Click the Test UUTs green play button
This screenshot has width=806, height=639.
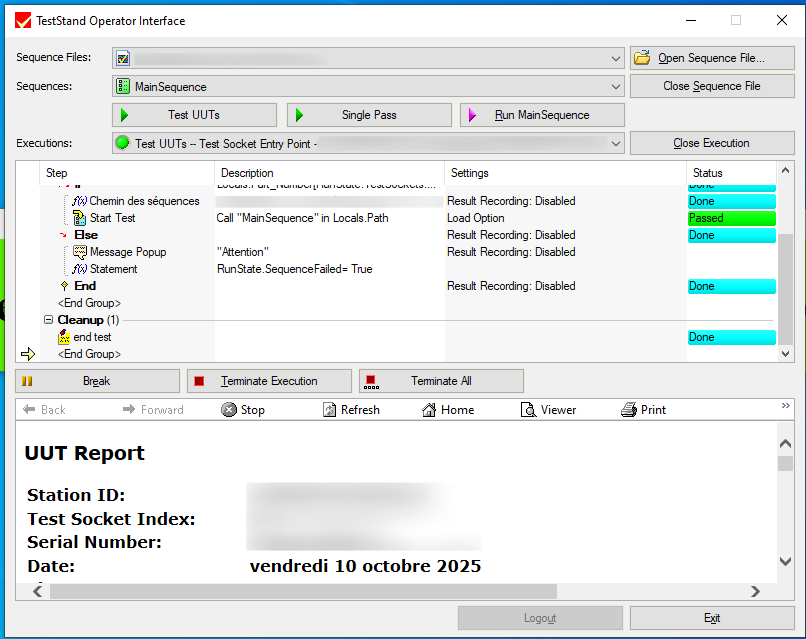(x=194, y=115)
